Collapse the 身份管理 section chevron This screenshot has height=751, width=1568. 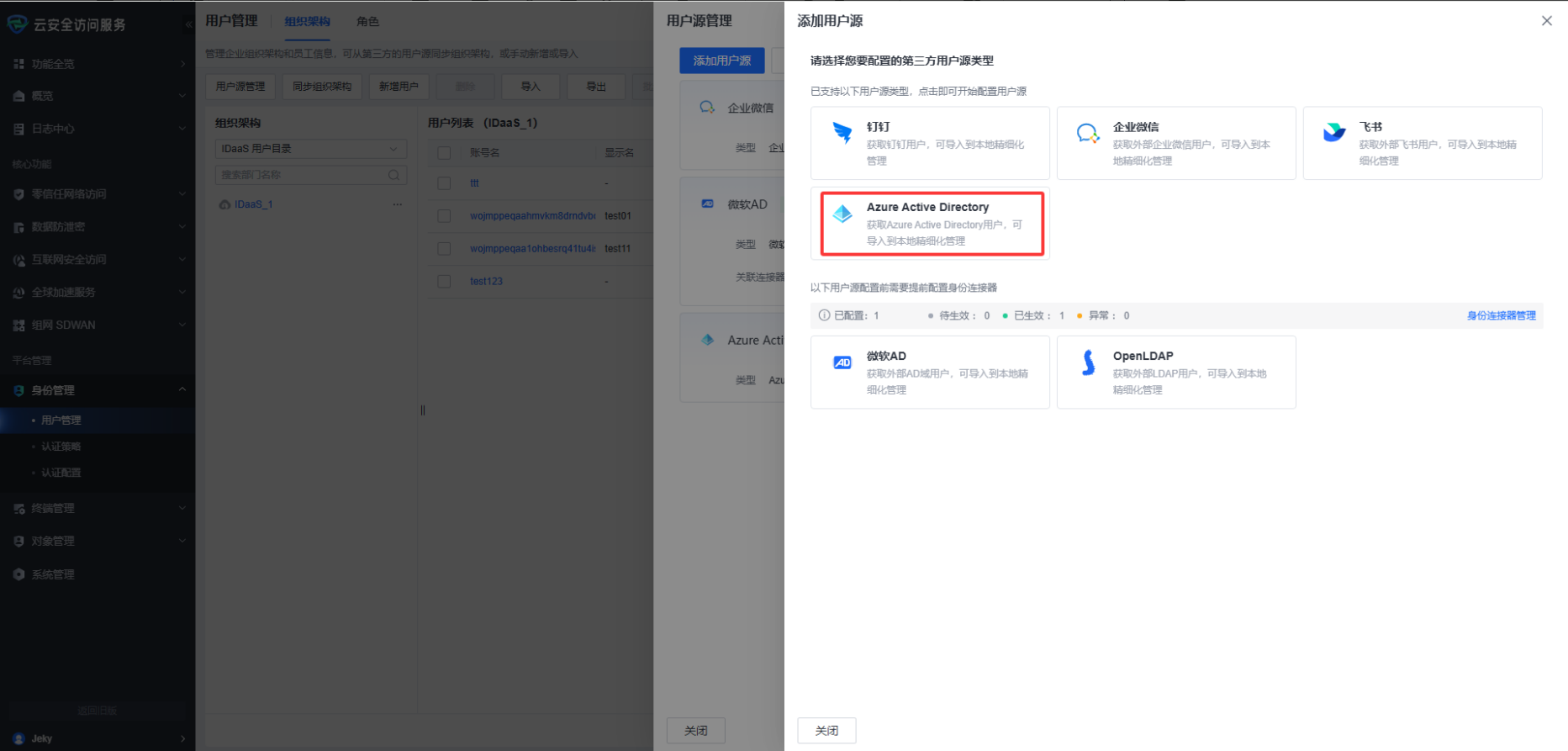(182, 389)
